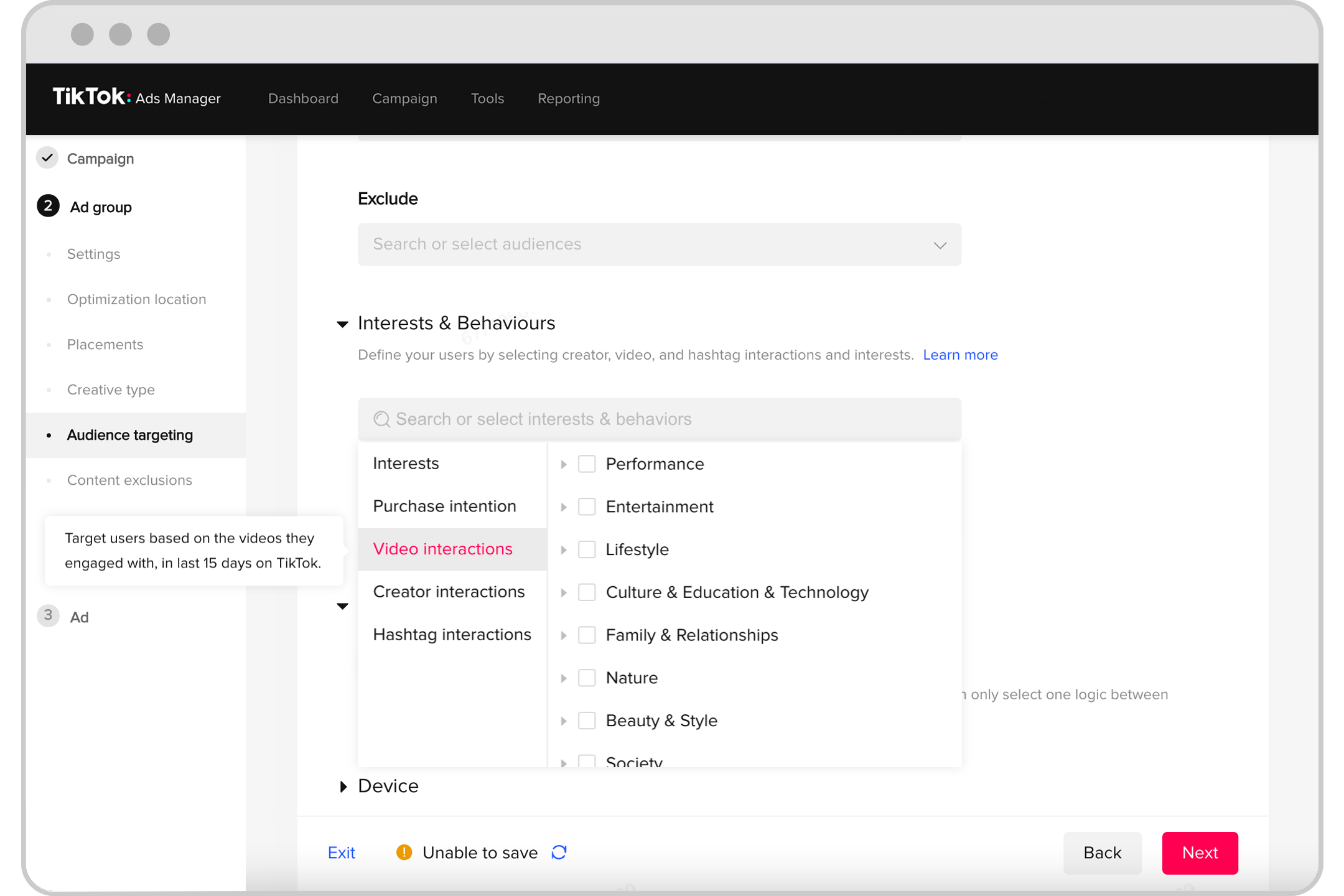Select the Video interactions category
Viewport: 1344px width, 896px height.
[x=452, y=549]
